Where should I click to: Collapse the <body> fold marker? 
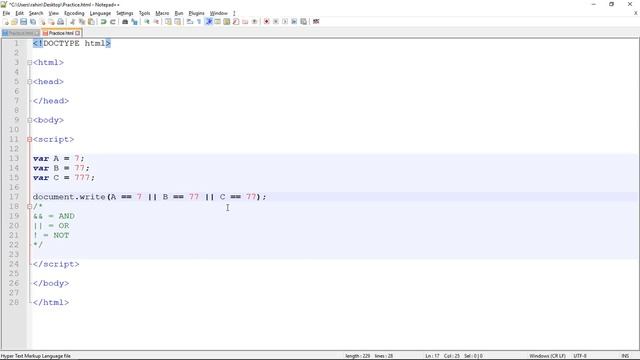pos(29,120)
